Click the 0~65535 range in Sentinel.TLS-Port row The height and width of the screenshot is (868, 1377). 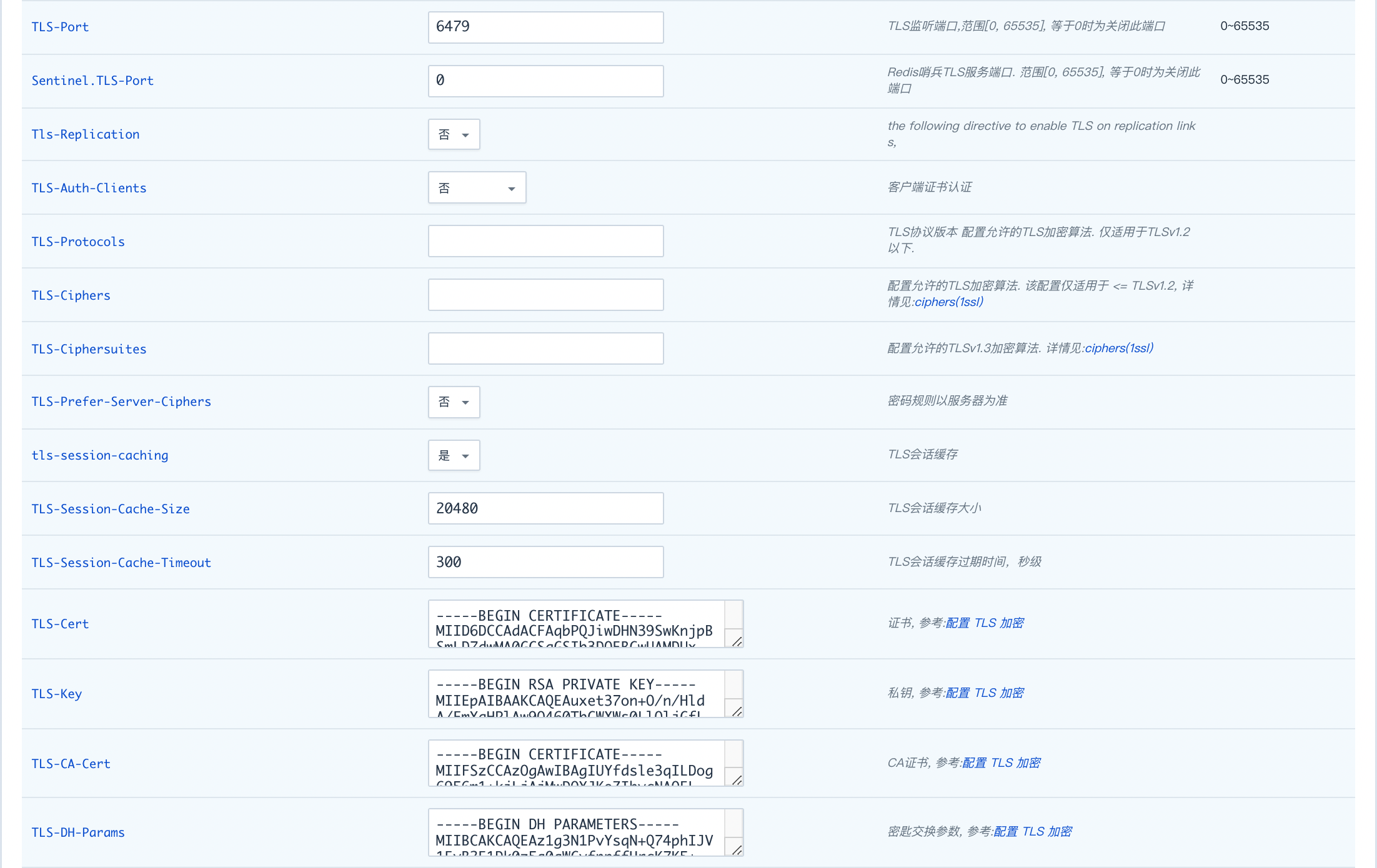[x=1245, y=80]
